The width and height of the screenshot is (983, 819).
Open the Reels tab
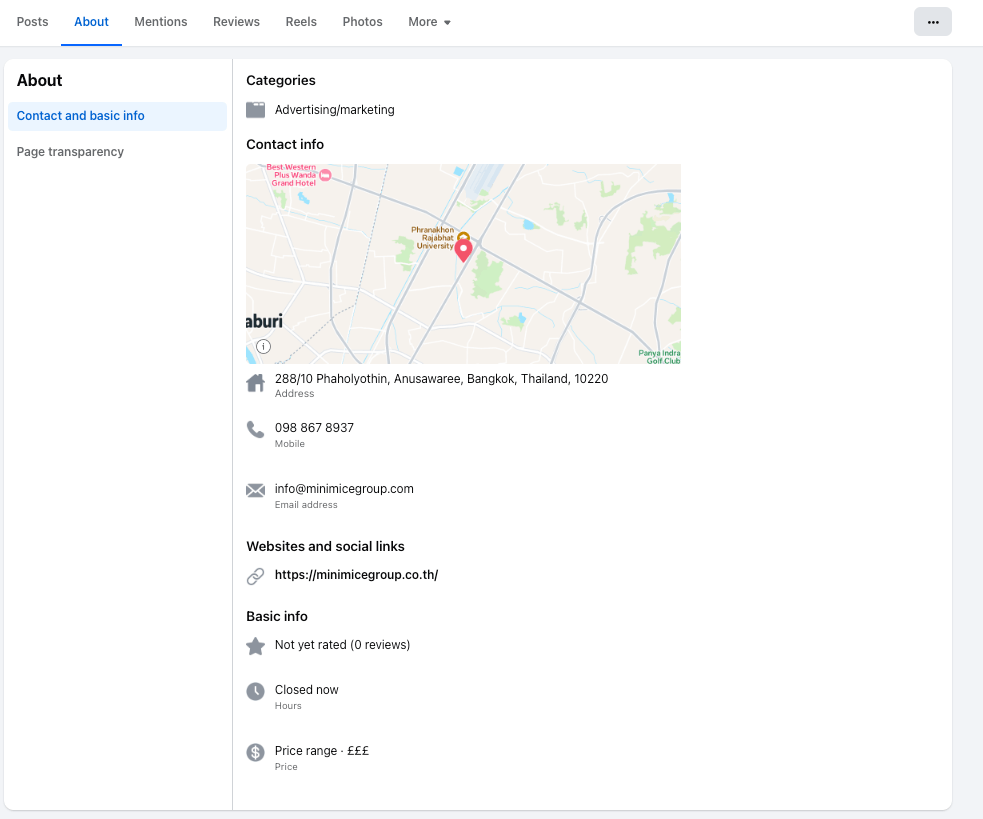click(301, 22)
